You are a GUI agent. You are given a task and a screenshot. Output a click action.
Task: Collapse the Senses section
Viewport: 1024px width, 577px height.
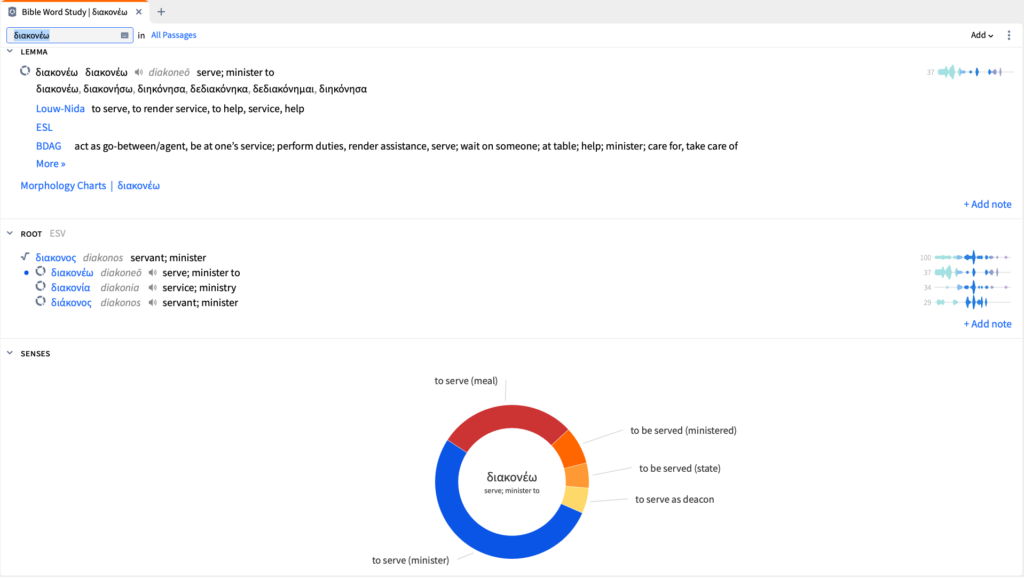click(10, 353)
